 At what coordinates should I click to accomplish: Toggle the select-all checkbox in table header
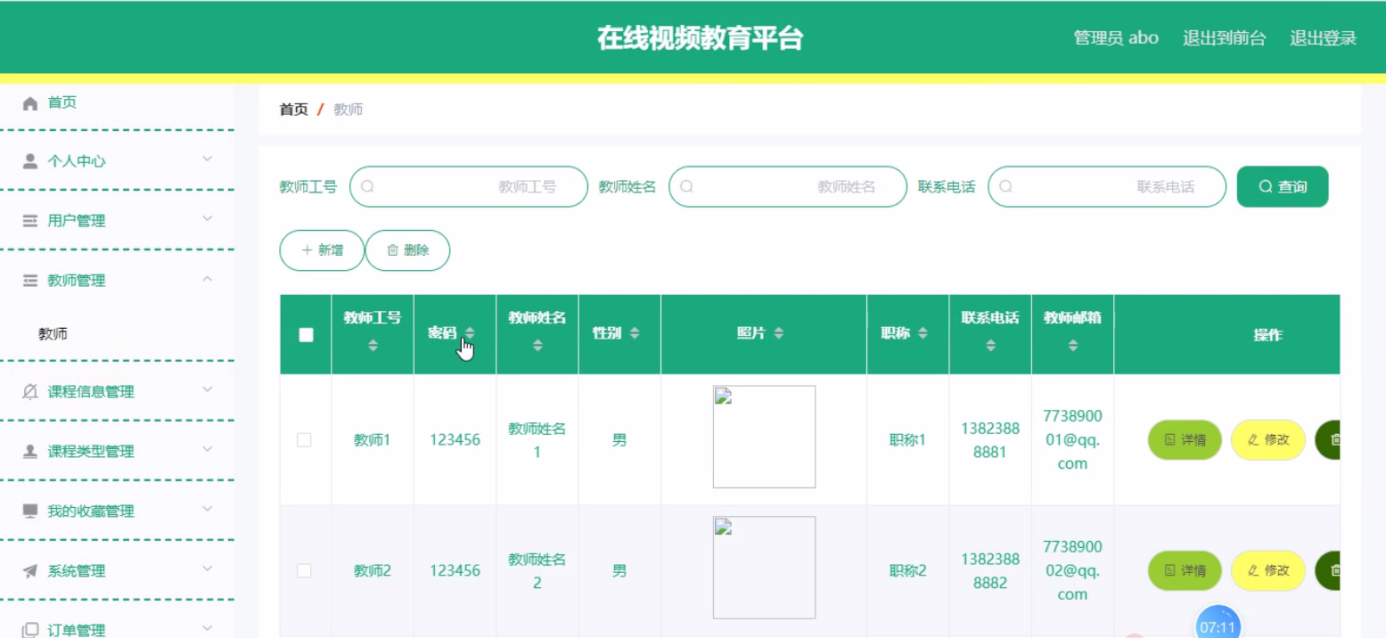coord(306,335)
